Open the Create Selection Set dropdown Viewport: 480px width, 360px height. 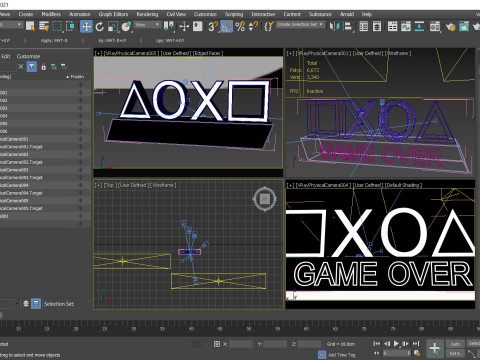(301, 25)
